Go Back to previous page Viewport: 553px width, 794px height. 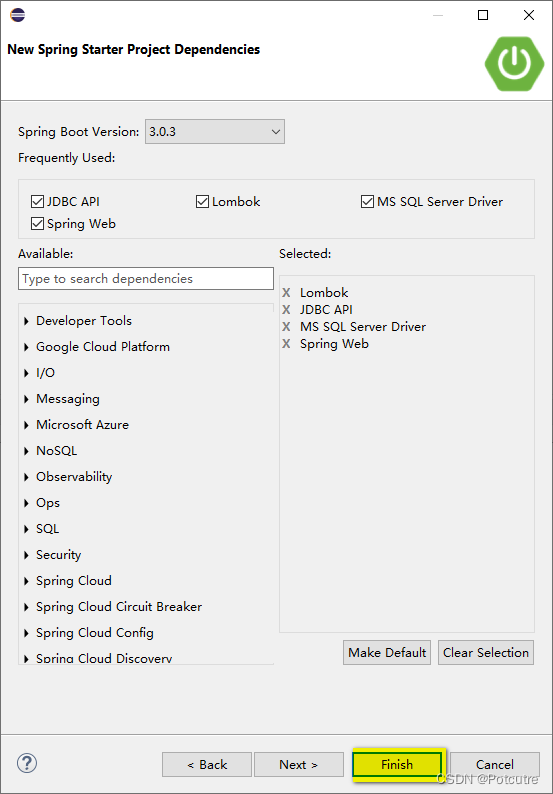[x=207, y=764]
